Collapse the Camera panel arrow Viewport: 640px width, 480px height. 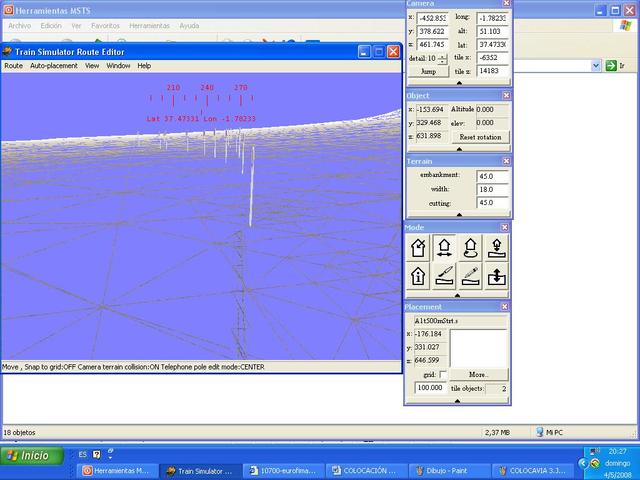[x=459, y=84]
